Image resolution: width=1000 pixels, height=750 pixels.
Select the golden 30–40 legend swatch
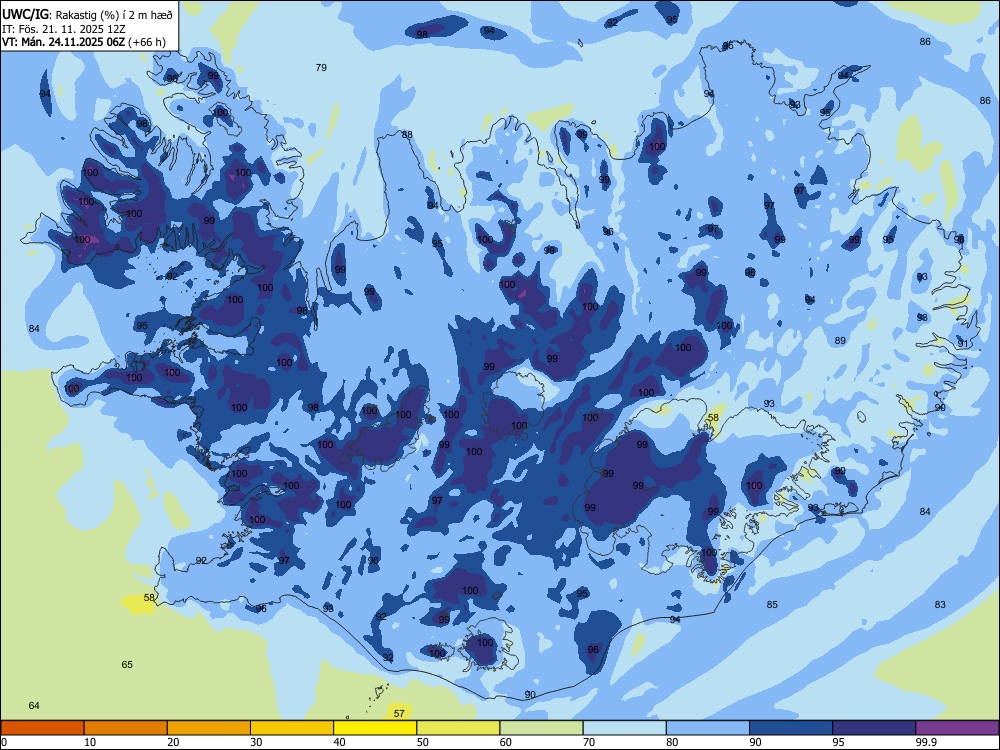click(x=292, y=728)
